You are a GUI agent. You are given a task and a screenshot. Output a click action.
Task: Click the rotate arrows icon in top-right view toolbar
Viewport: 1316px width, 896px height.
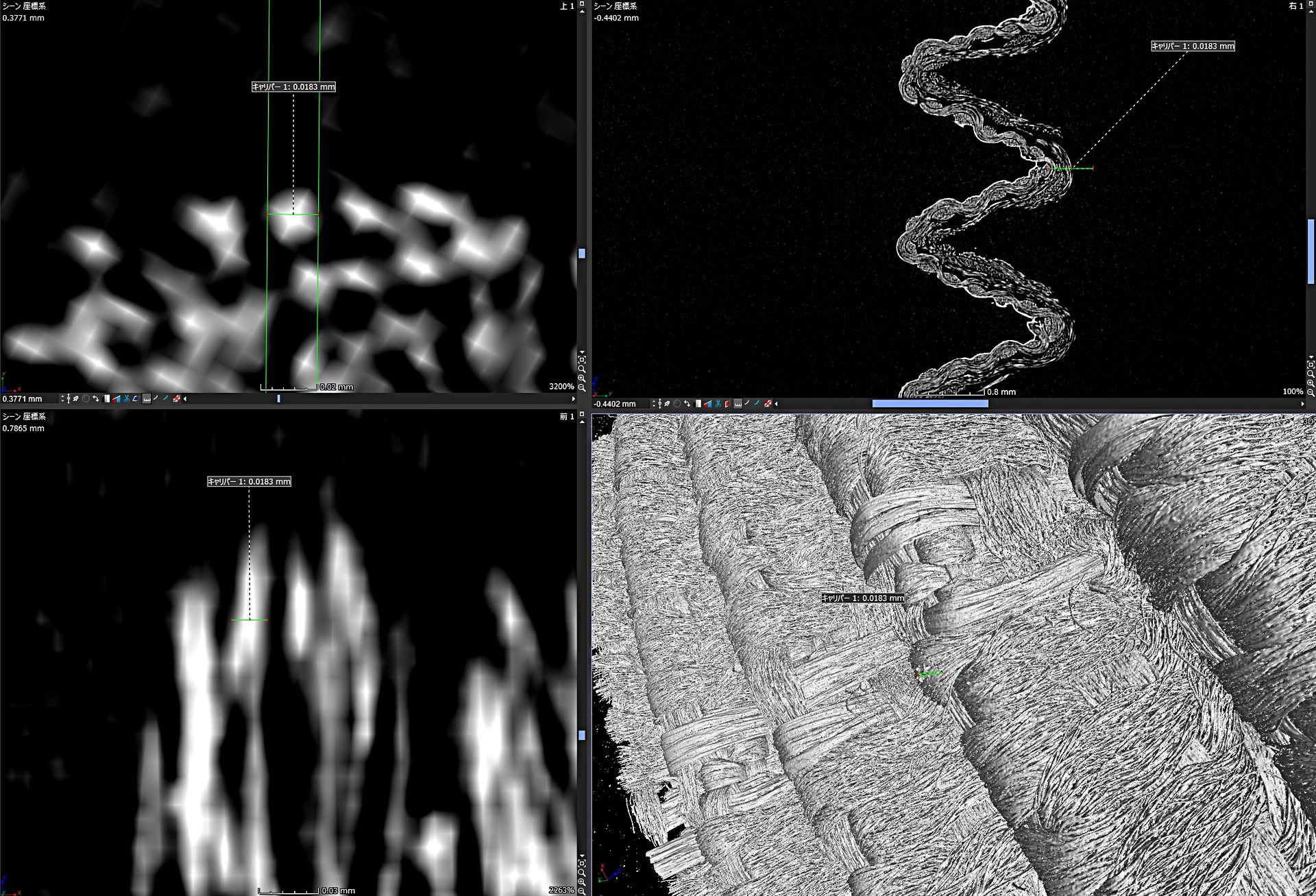[687, 404]
